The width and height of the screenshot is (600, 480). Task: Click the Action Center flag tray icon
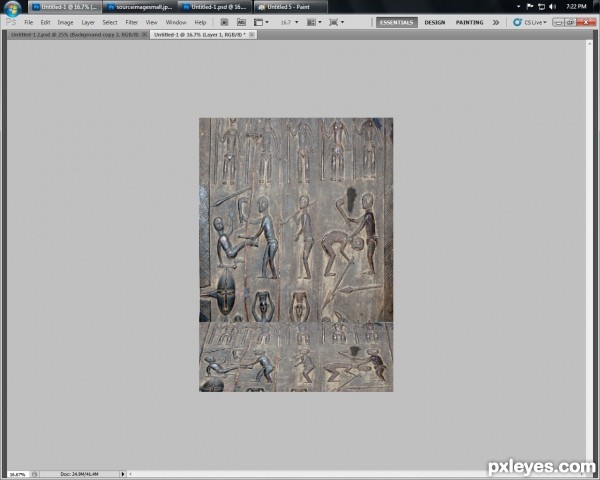530,7
